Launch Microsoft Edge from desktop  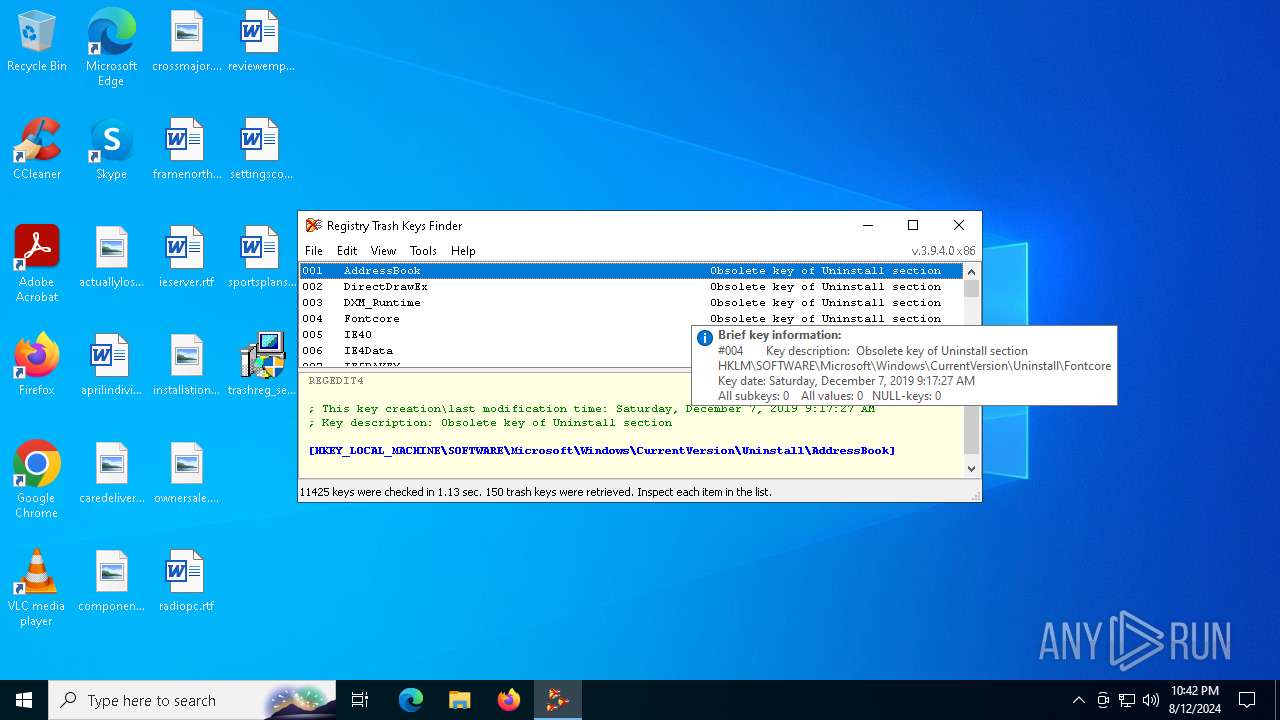[x=111, y=47]
